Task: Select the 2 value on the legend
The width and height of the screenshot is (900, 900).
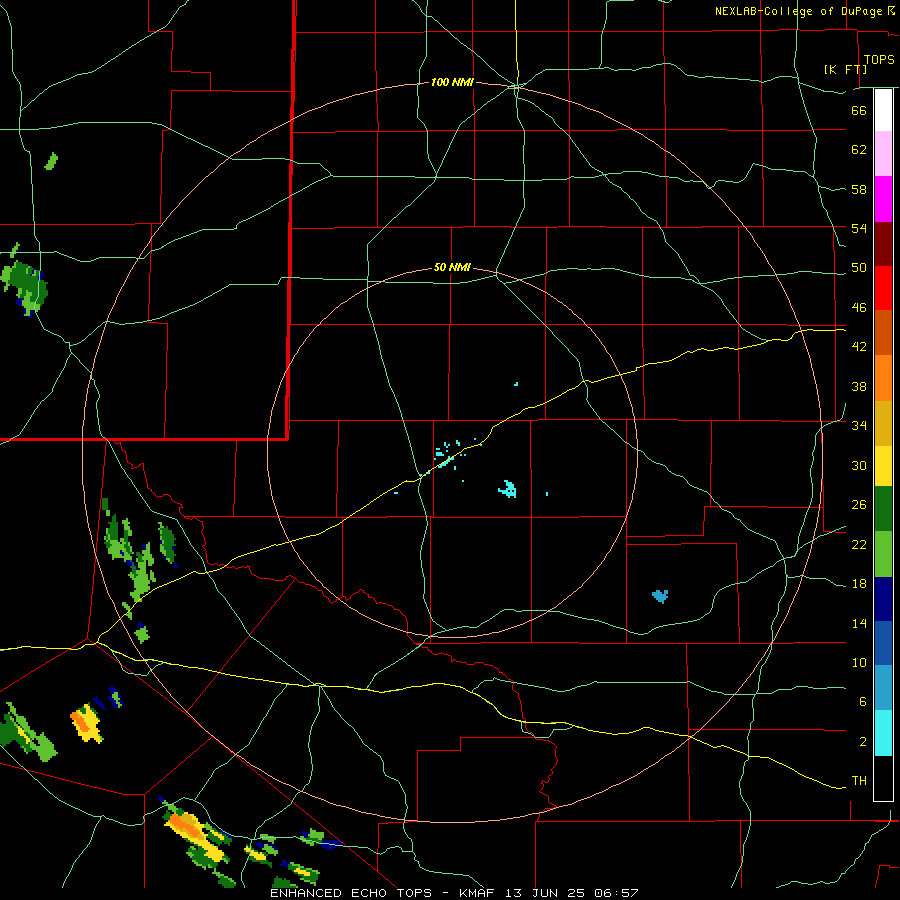Action: tap(862, 742)
